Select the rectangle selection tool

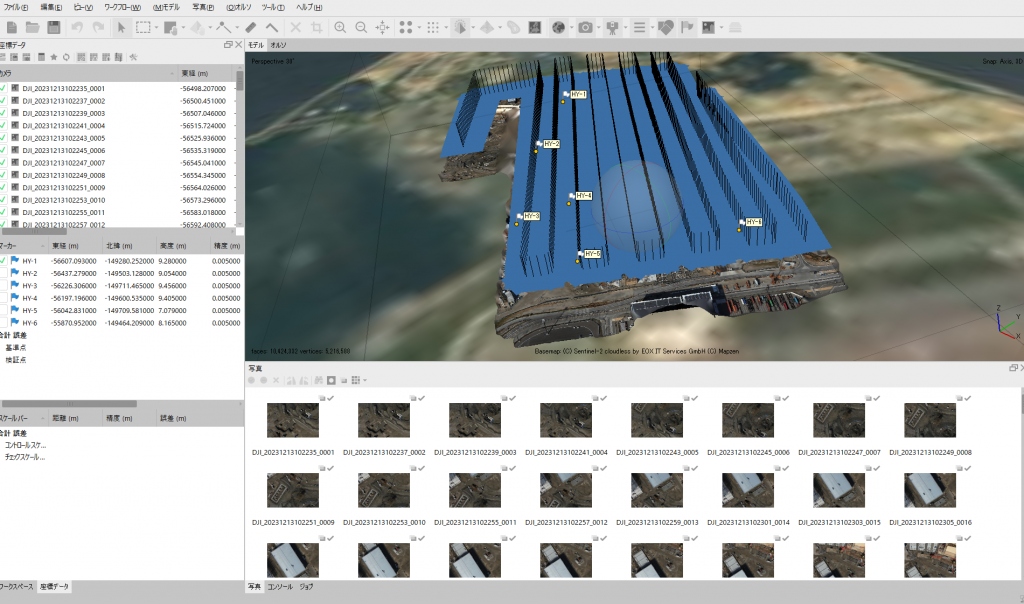coord(143,27)
